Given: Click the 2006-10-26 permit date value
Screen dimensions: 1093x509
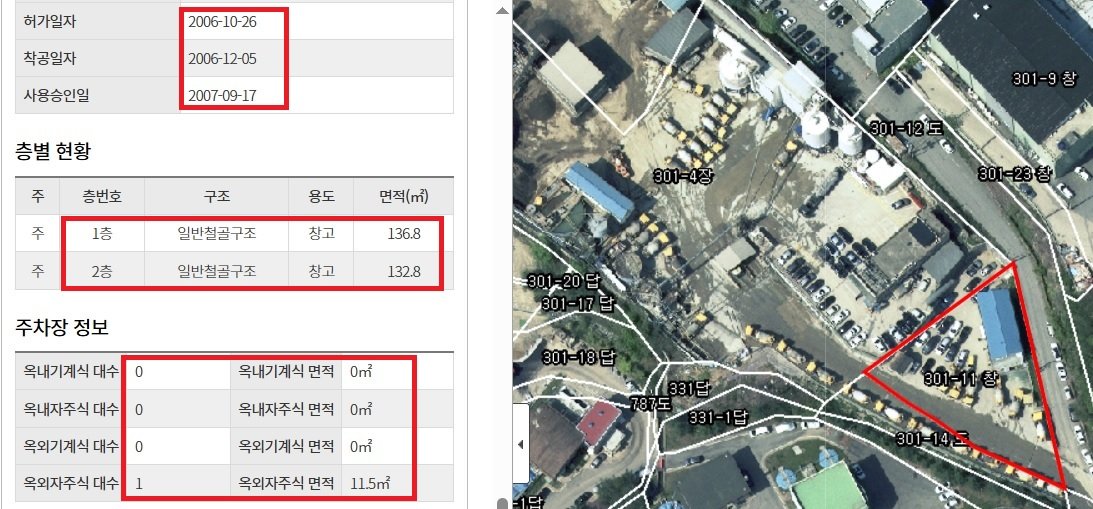Looking at the screenshot, I should coord(223,20).
